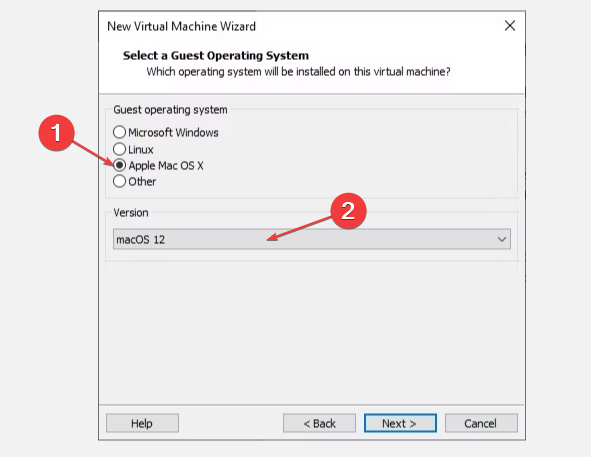The image size is (591, 457).
Task: Click the 'Guest operating system' group label
Action: [170, 110]
